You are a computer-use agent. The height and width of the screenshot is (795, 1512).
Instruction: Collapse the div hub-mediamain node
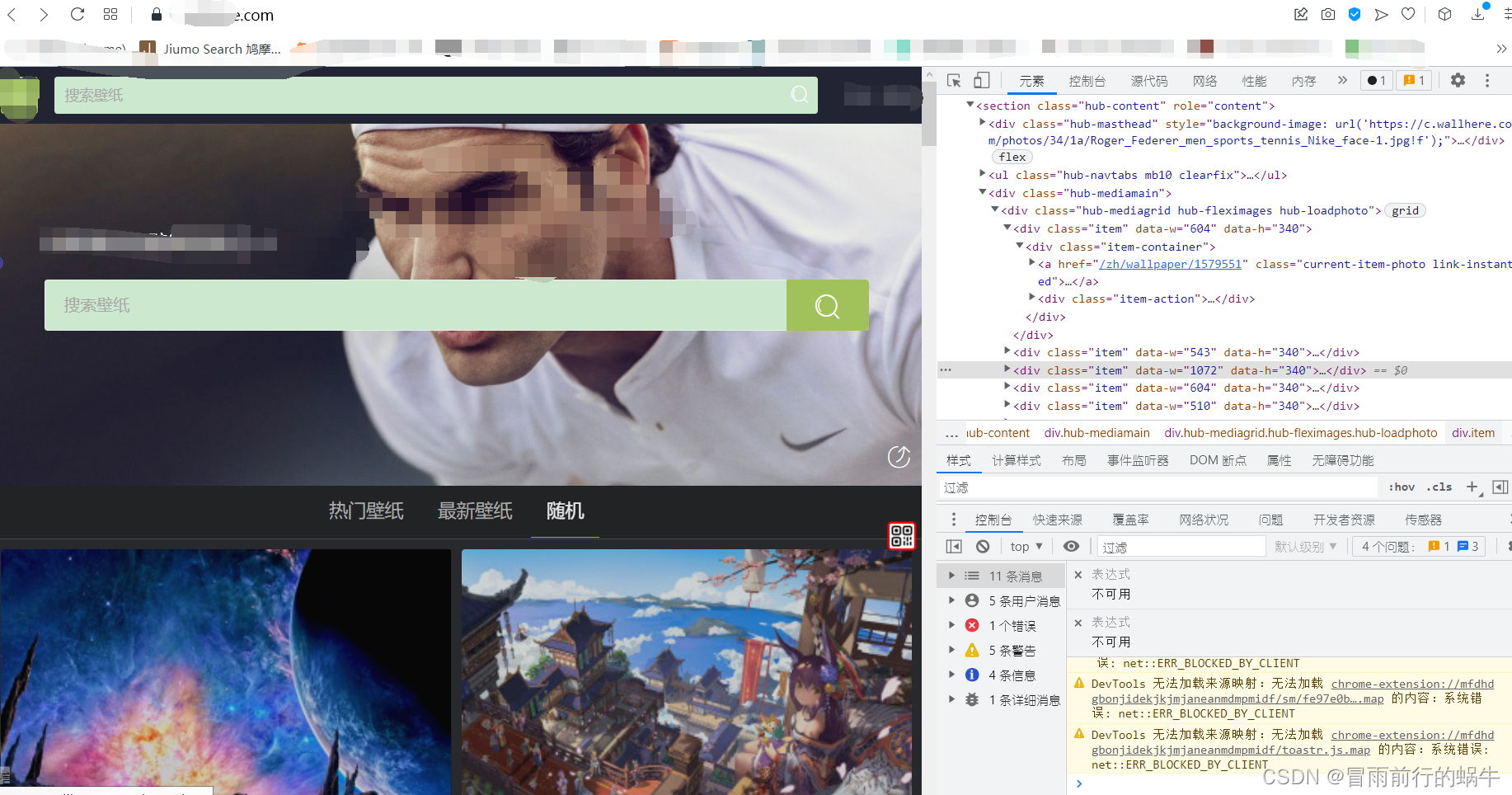(x=983, y=193)
